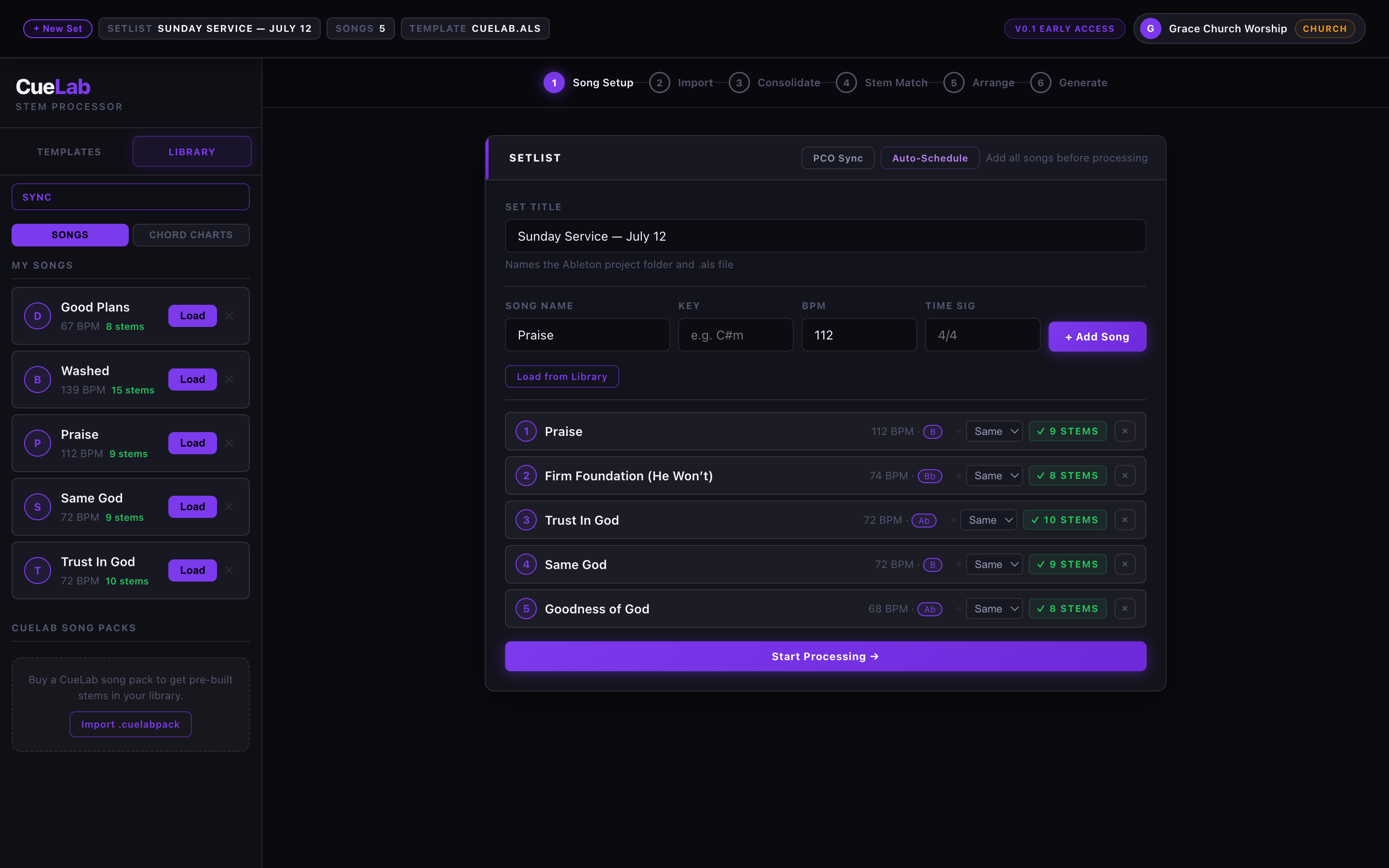
Task: Click the 9 STEMS badge for Praise
Action: coord(1067,431)
